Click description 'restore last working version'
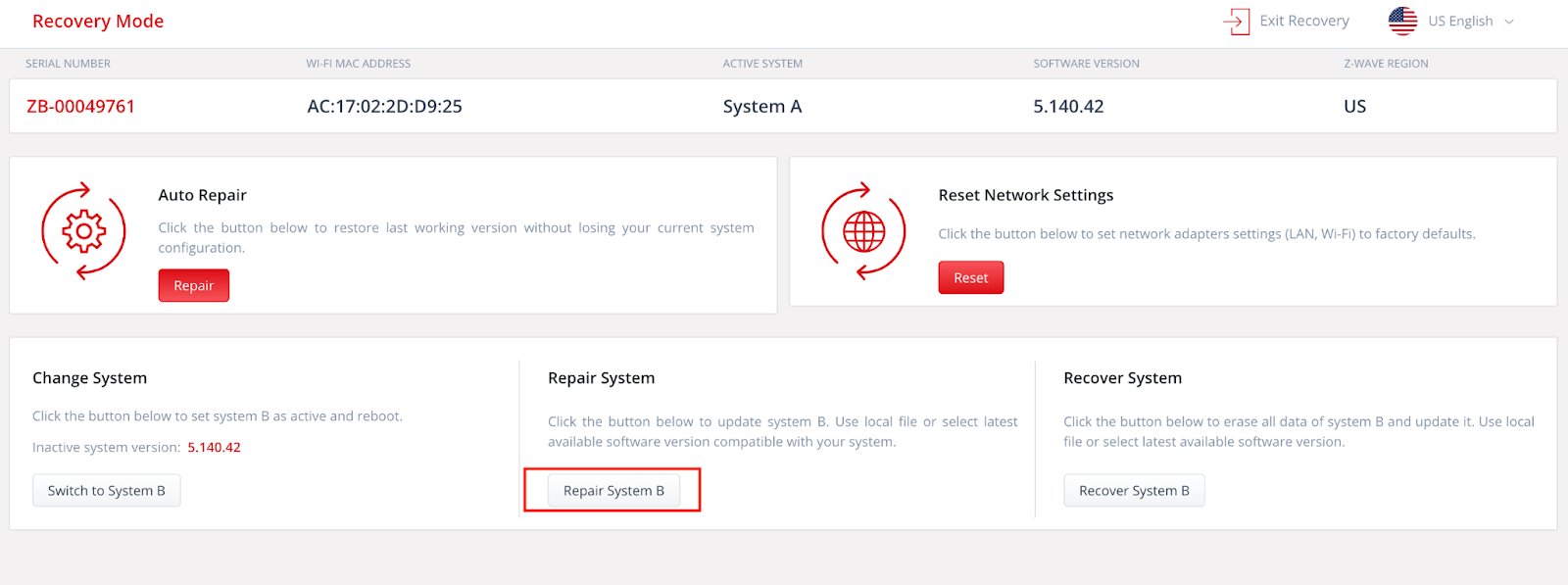 click(457, 237)
